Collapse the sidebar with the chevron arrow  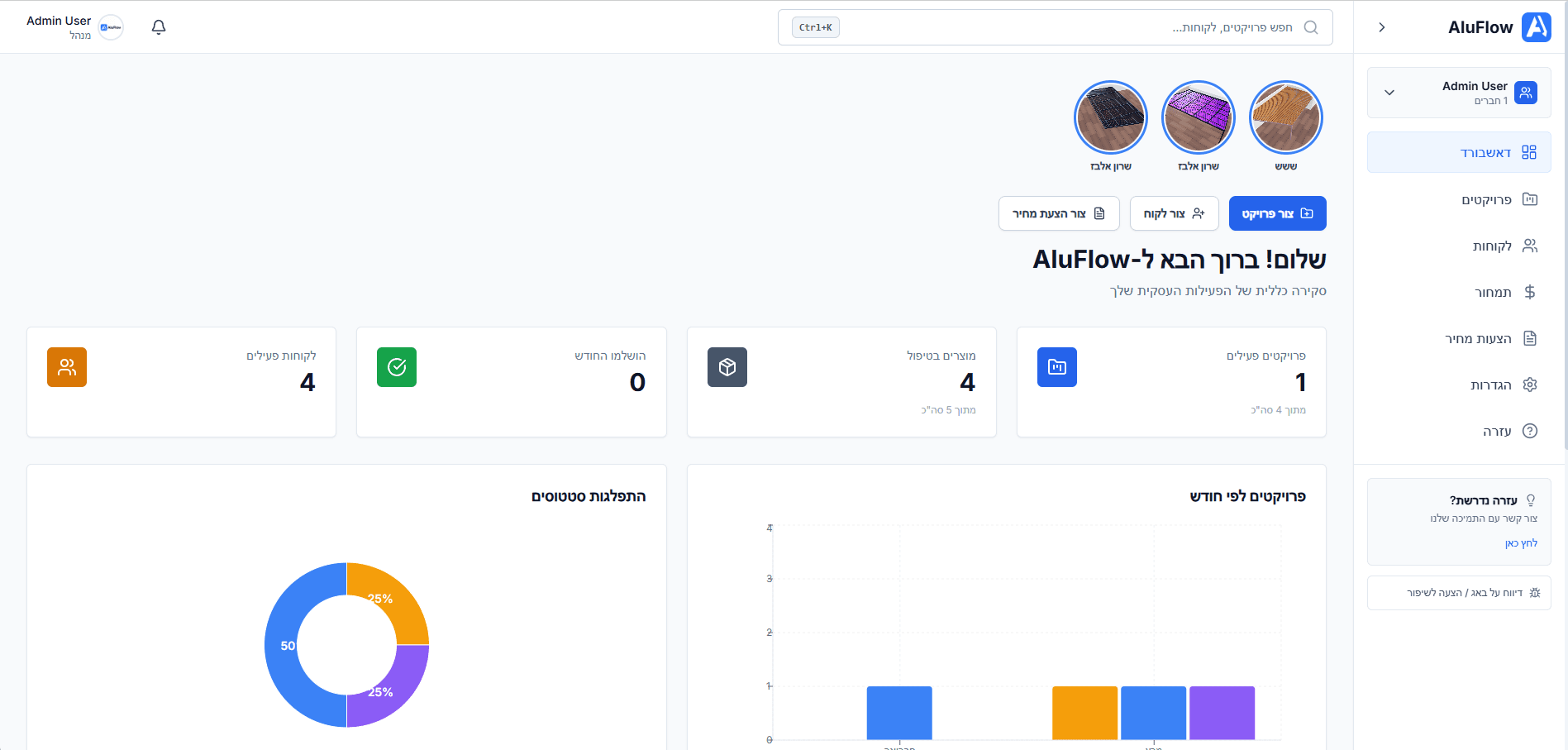tap(1382, 27)
